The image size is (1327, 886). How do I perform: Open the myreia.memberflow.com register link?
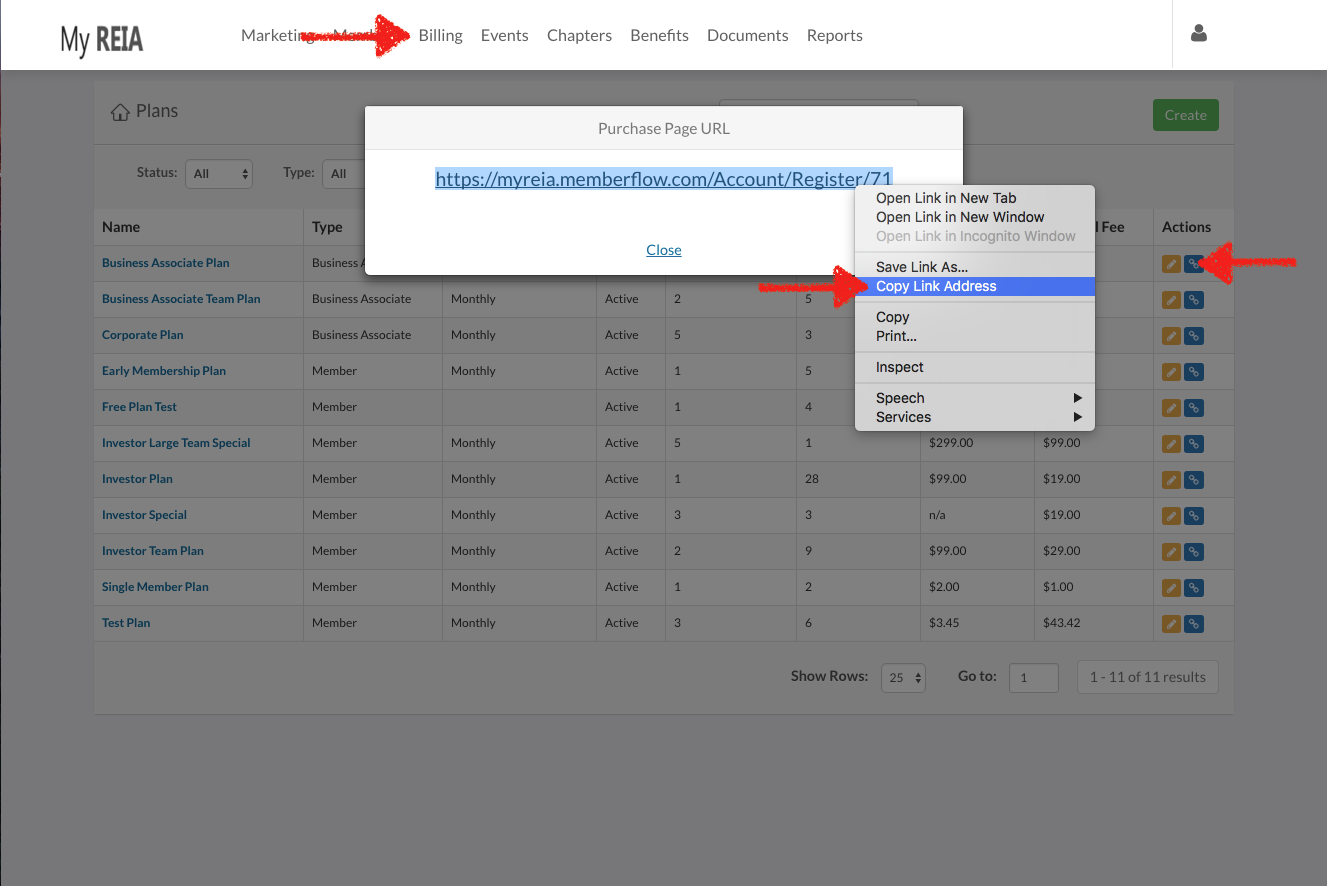click(664, 179)
